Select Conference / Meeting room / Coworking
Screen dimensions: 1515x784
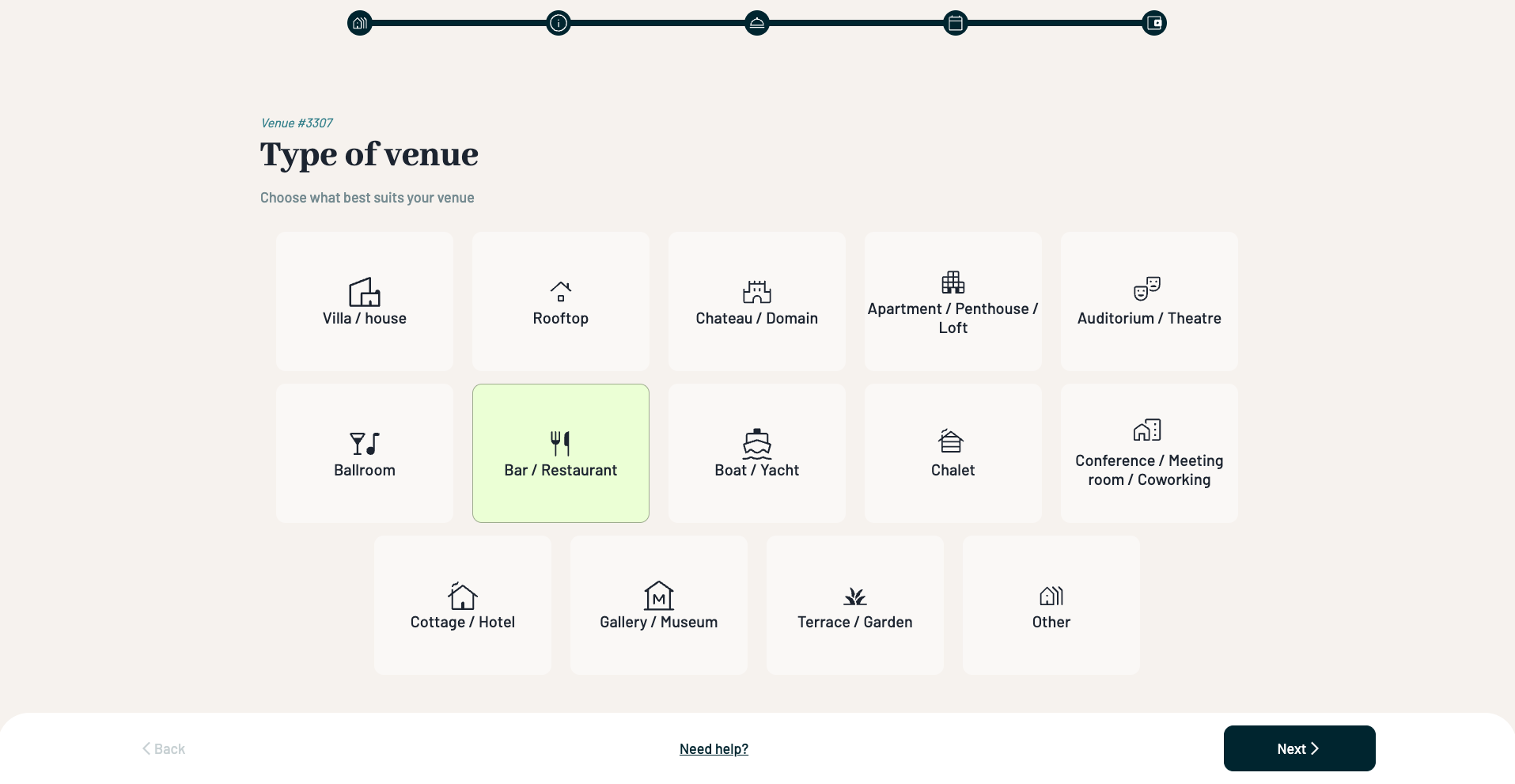1150,453
